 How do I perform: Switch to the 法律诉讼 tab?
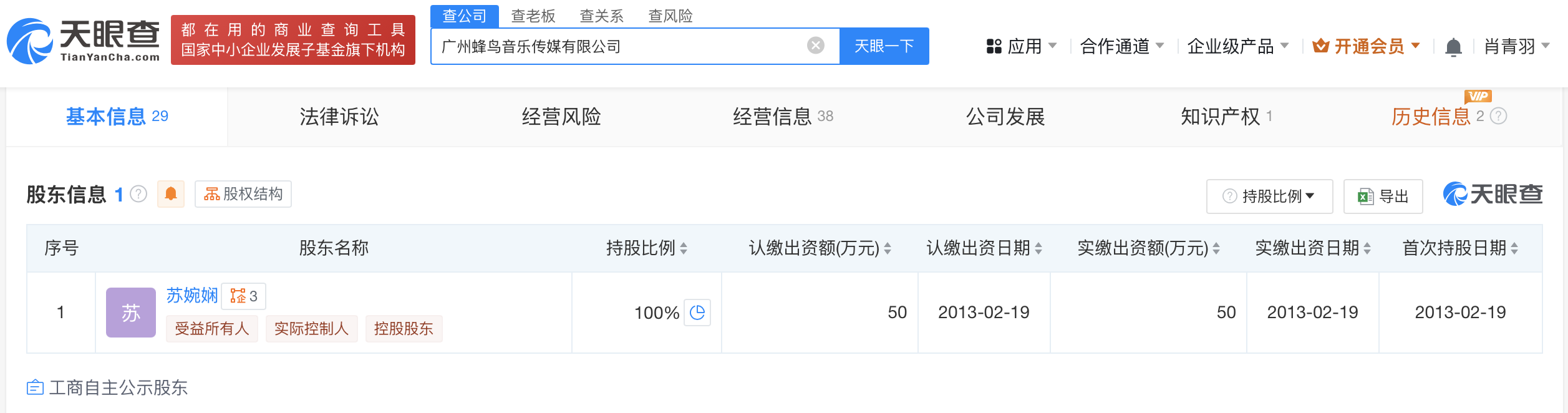[339, 117]
